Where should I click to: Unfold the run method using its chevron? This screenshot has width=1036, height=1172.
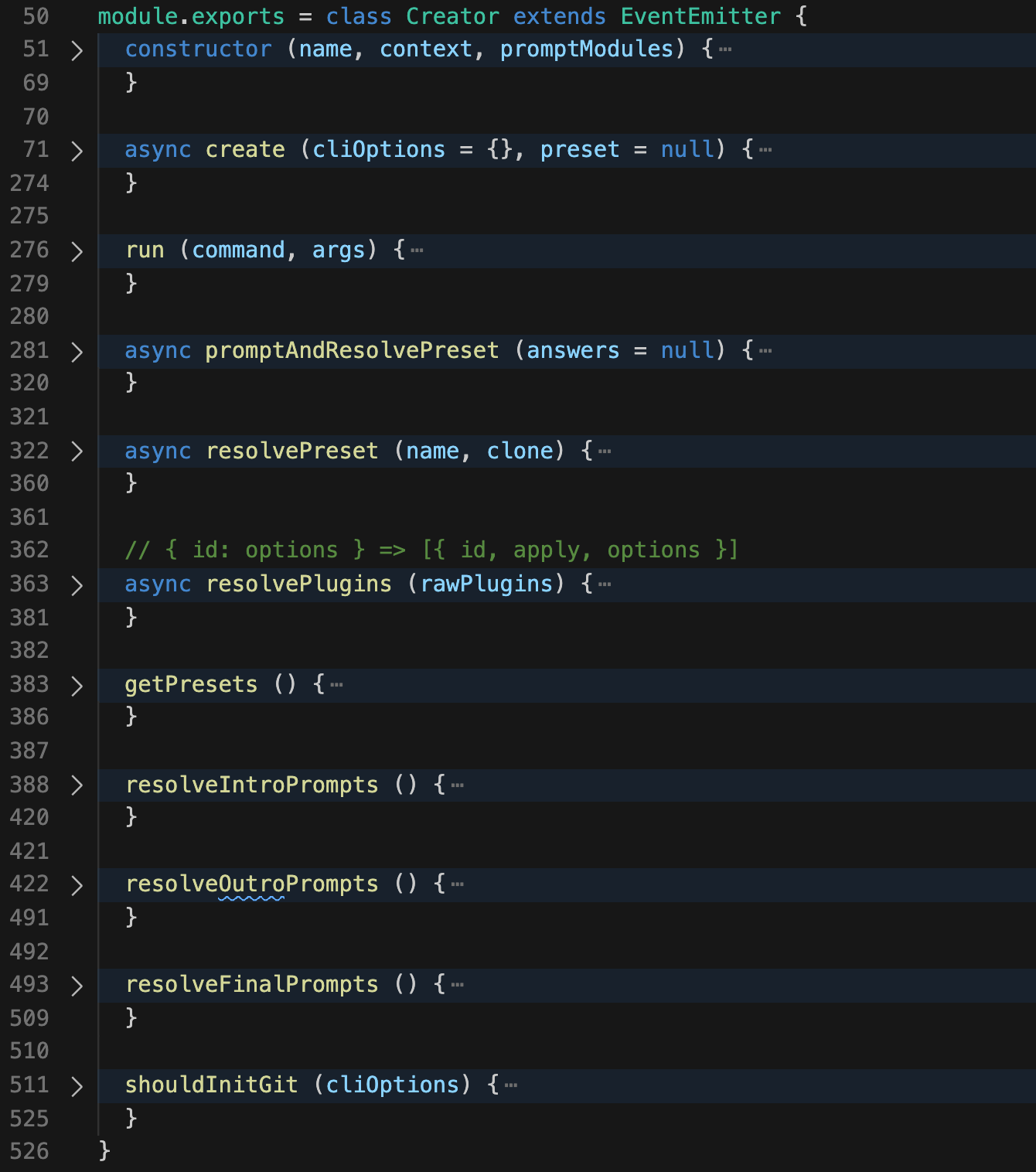point(77,251)
